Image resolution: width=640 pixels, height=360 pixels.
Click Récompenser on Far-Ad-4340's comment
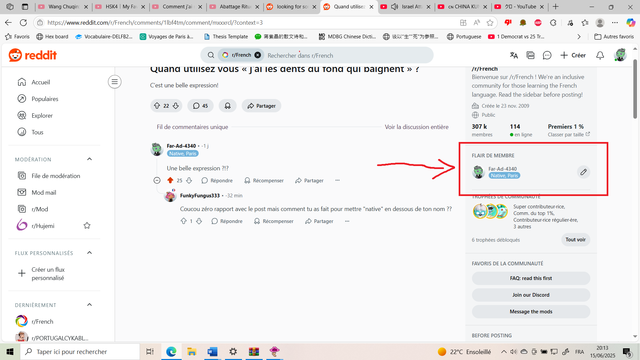264,180
